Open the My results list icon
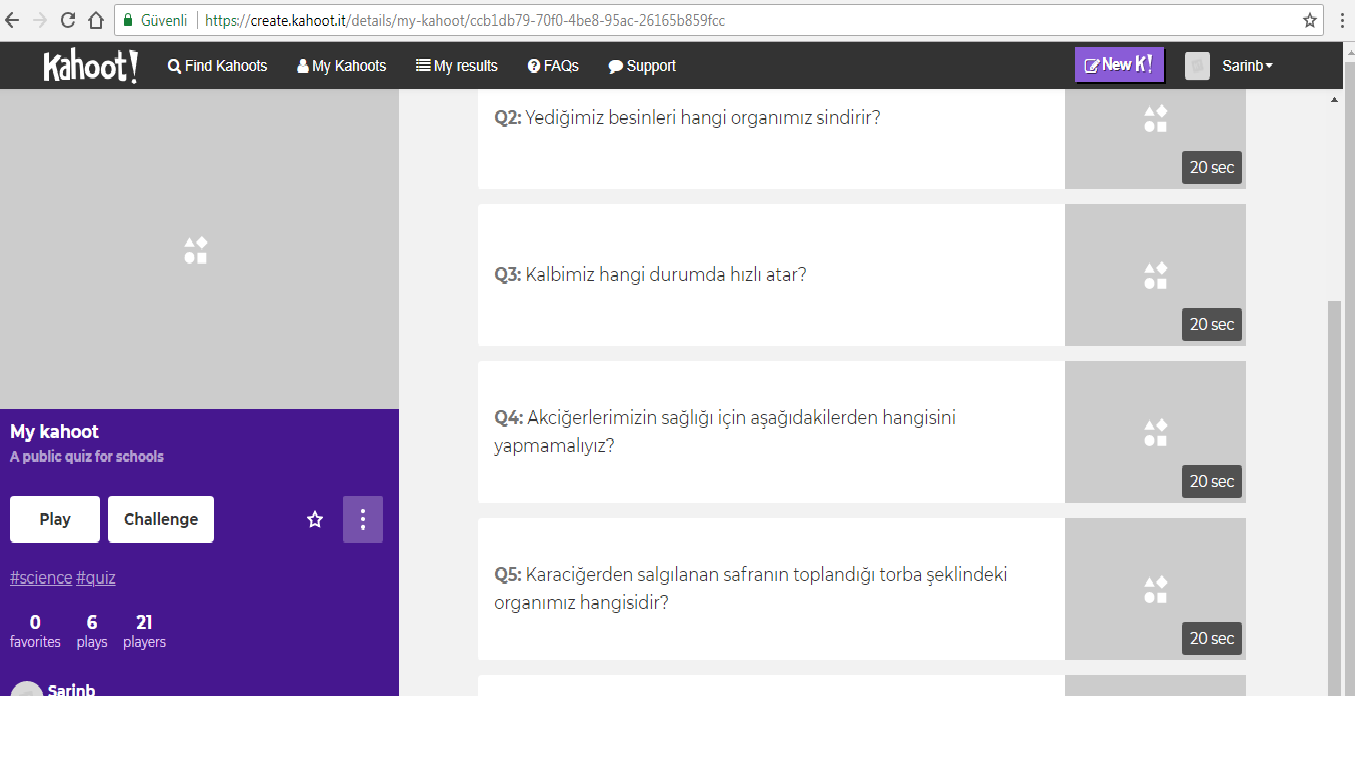This screenshot has width=1366, height=768. click(x=421, y=65)
